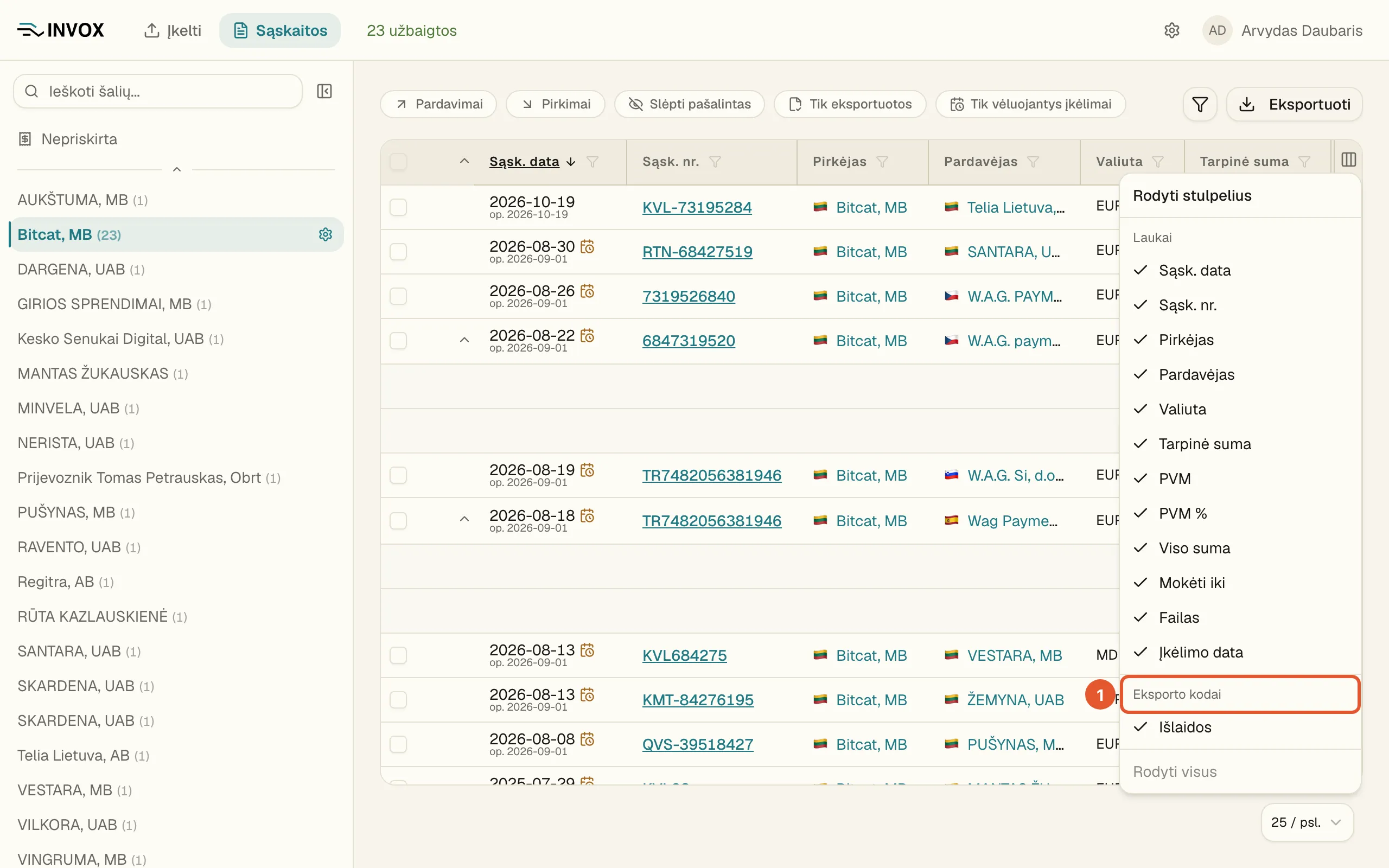Viewport: 1389px width, 868px height.
Task: Click the Eksportuoti button
Action: (1294, 105)
